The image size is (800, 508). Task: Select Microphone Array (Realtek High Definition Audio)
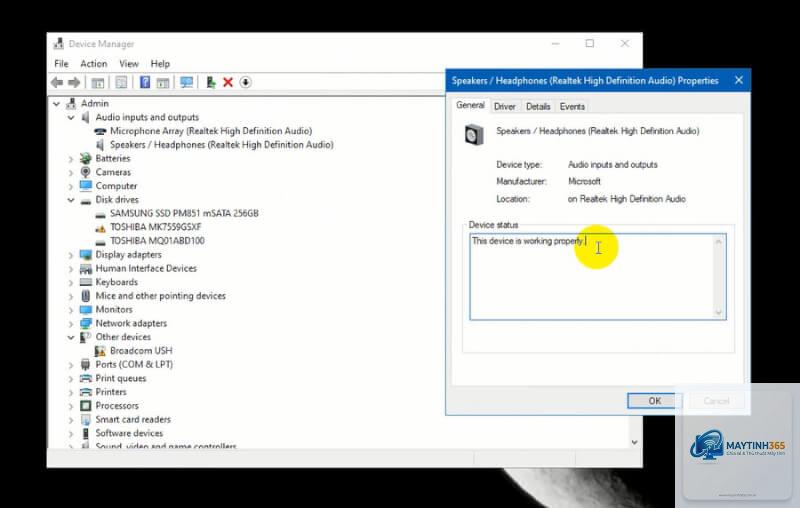[211, 131]
